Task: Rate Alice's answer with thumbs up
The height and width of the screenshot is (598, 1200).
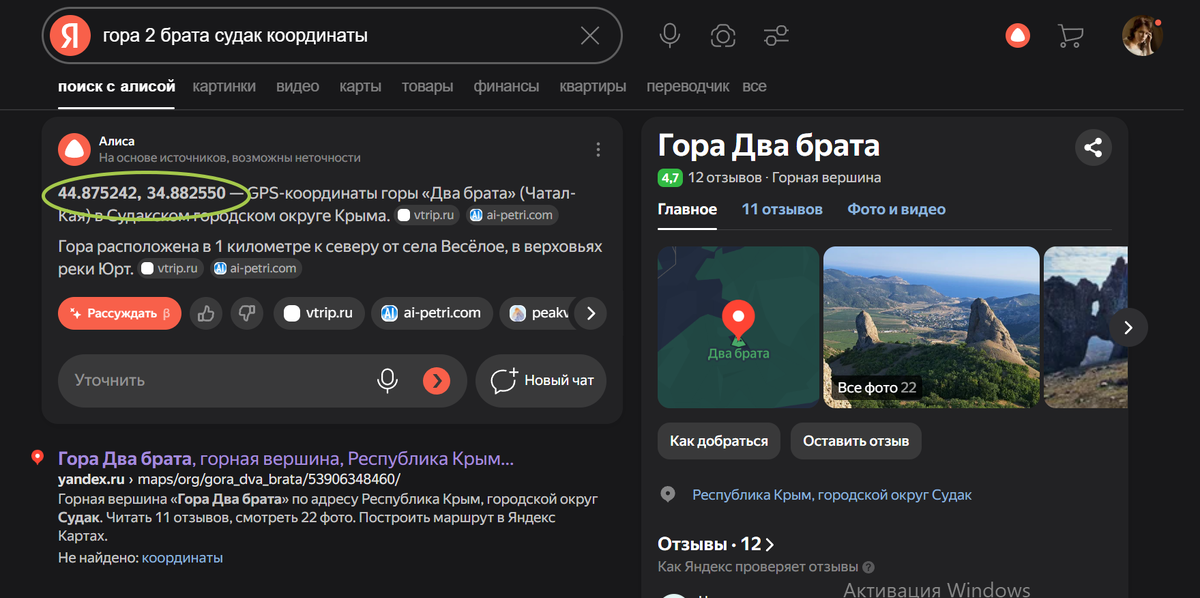Action: pos(206,313)
